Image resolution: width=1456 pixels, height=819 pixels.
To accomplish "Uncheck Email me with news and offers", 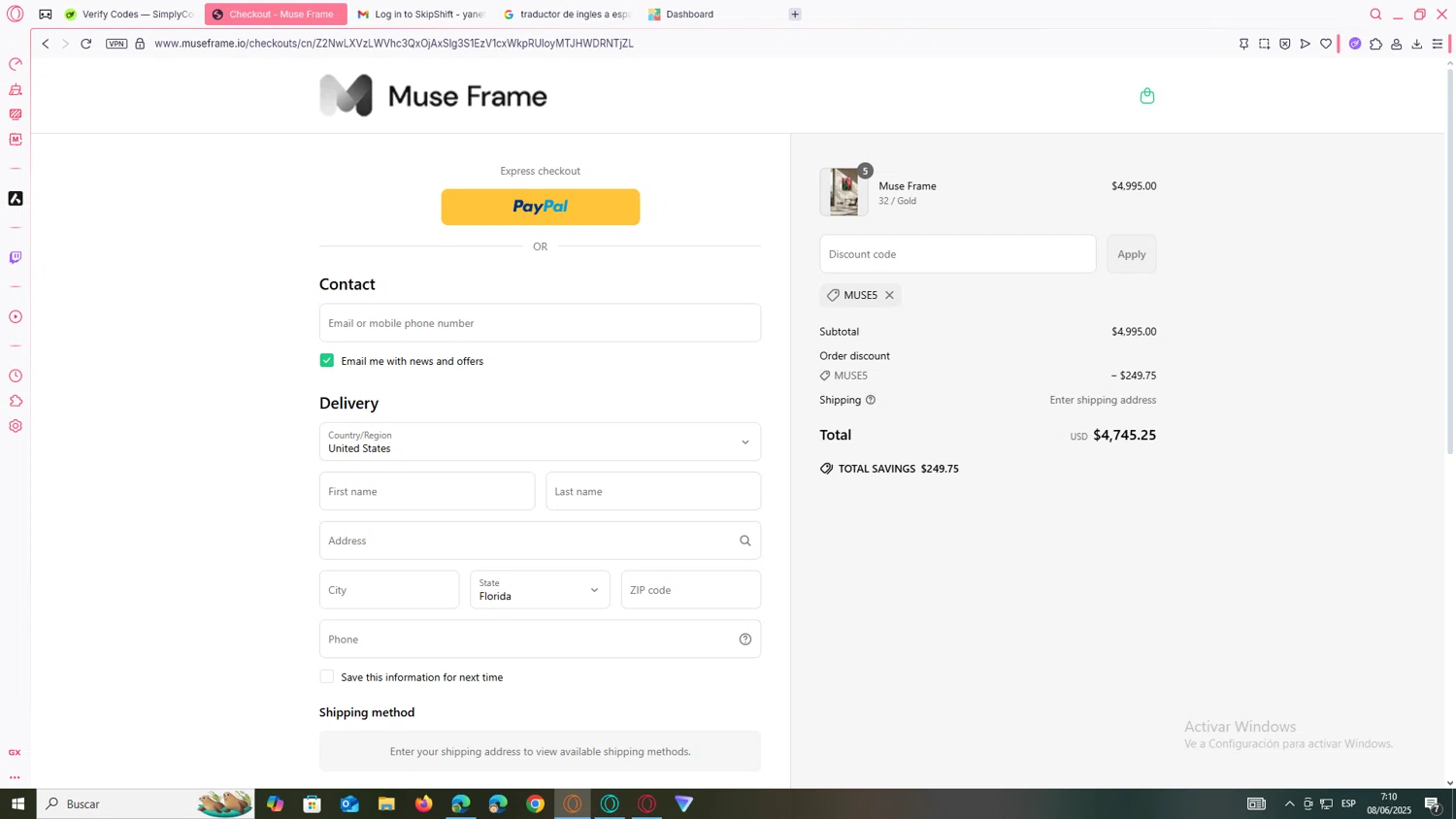I will [x=327, y=360].
